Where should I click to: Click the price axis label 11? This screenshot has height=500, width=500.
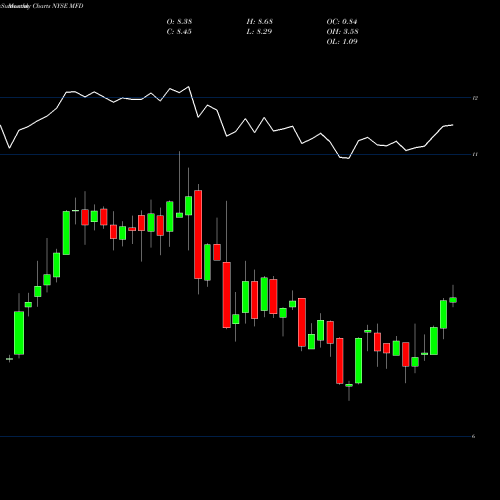pos(475,154)
